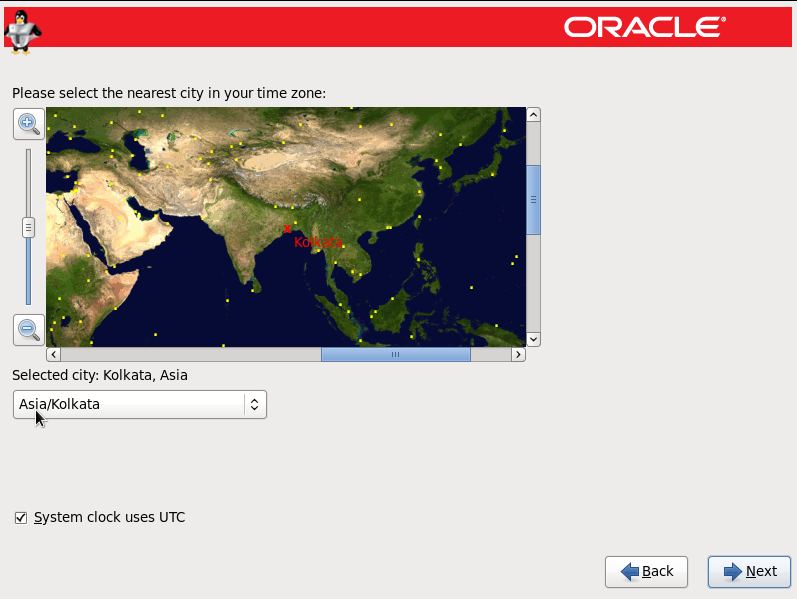This screenshot has width=797, height=599.
Task: Click the map's vertical scrollbar thumb
Action: pyautogui.click(x=533, y=199)
